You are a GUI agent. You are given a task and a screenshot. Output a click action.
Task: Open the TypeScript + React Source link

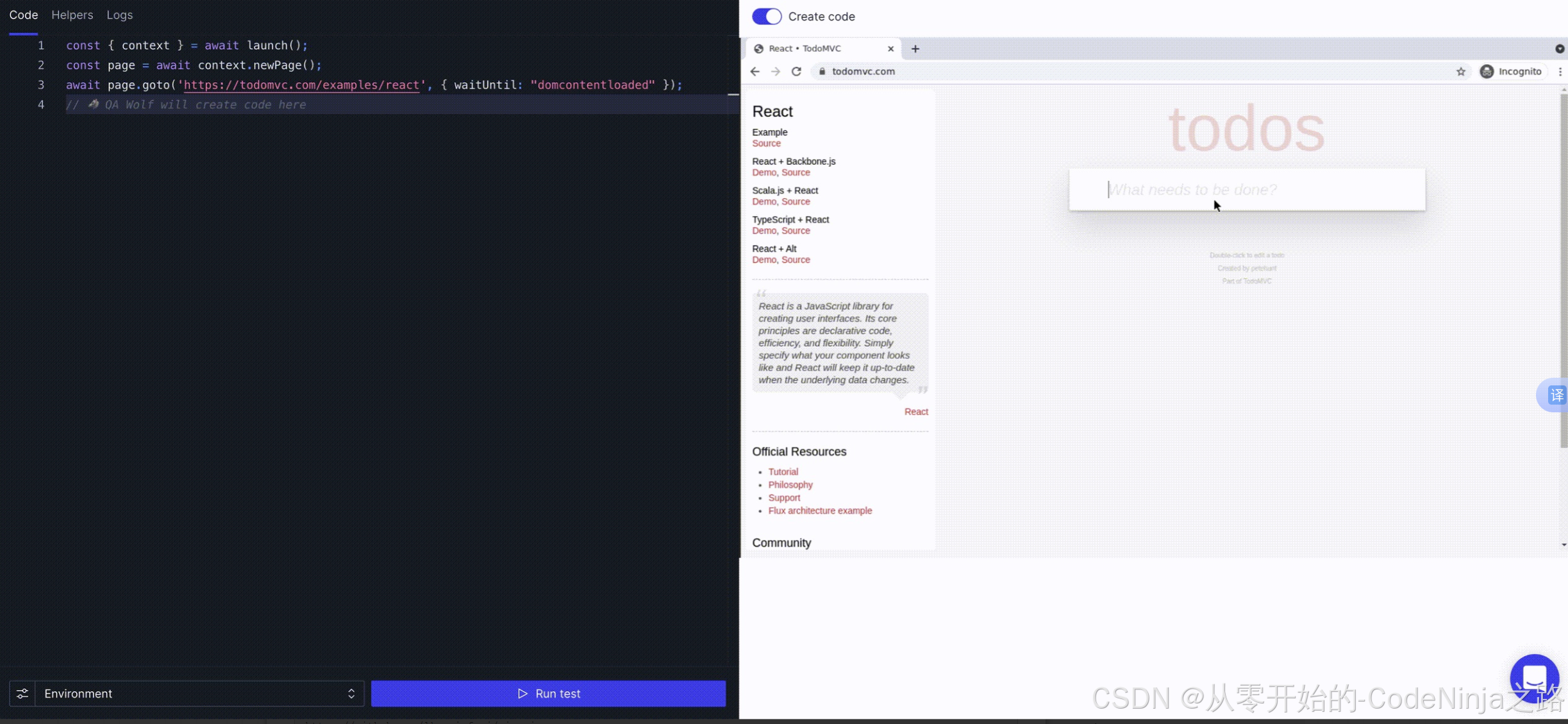click(x=796, y=231)
